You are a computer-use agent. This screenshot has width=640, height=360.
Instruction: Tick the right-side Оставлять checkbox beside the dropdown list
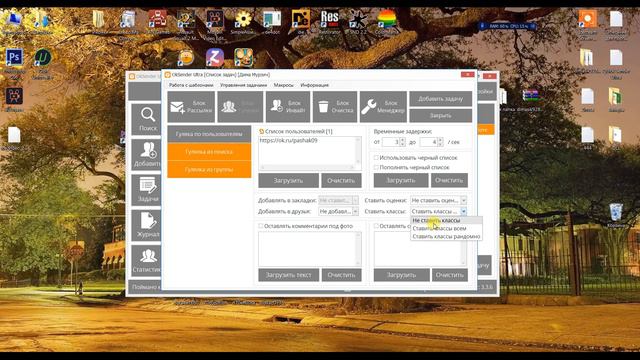[x=376, y=226]
